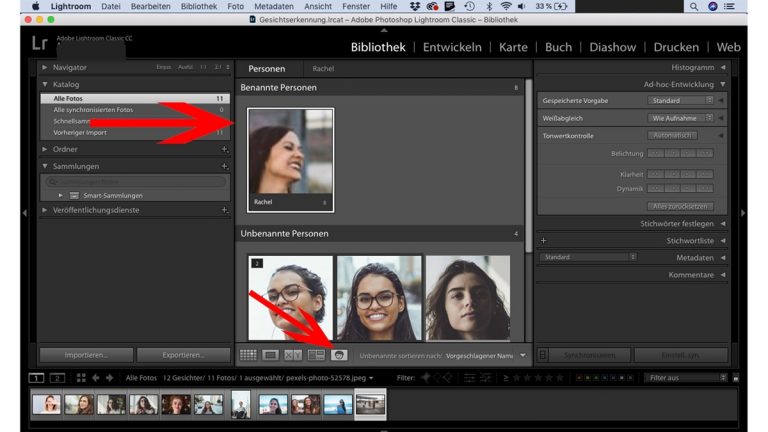This screenshot has height=432, width=768.
Task: Go back with filmstrip left arrow
Action: point(96,378)
